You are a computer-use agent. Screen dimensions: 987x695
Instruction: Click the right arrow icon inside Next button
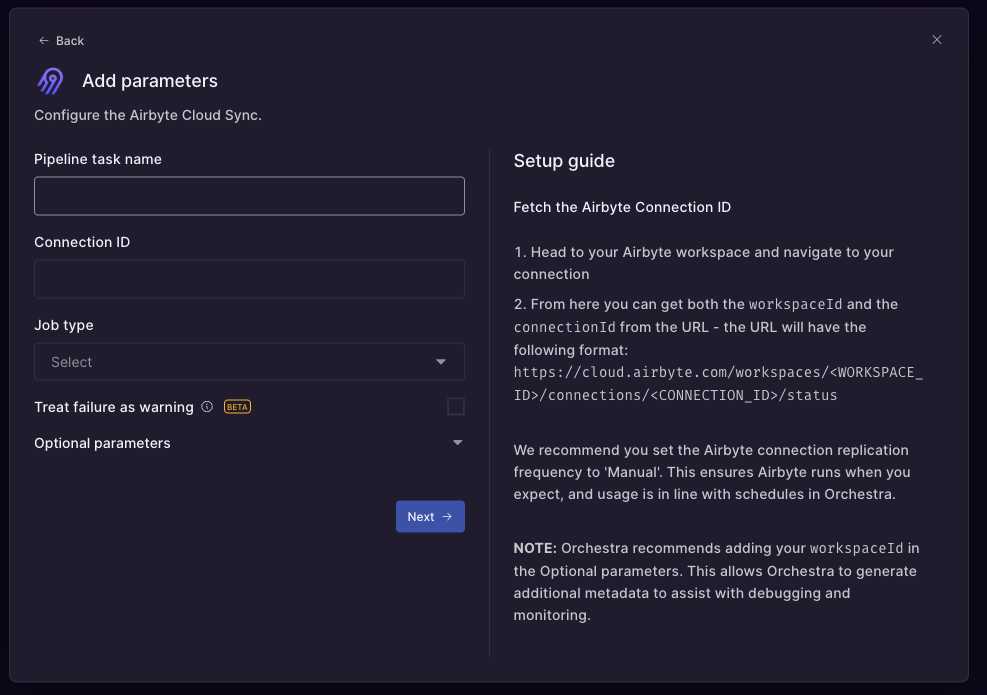(447, 517)
